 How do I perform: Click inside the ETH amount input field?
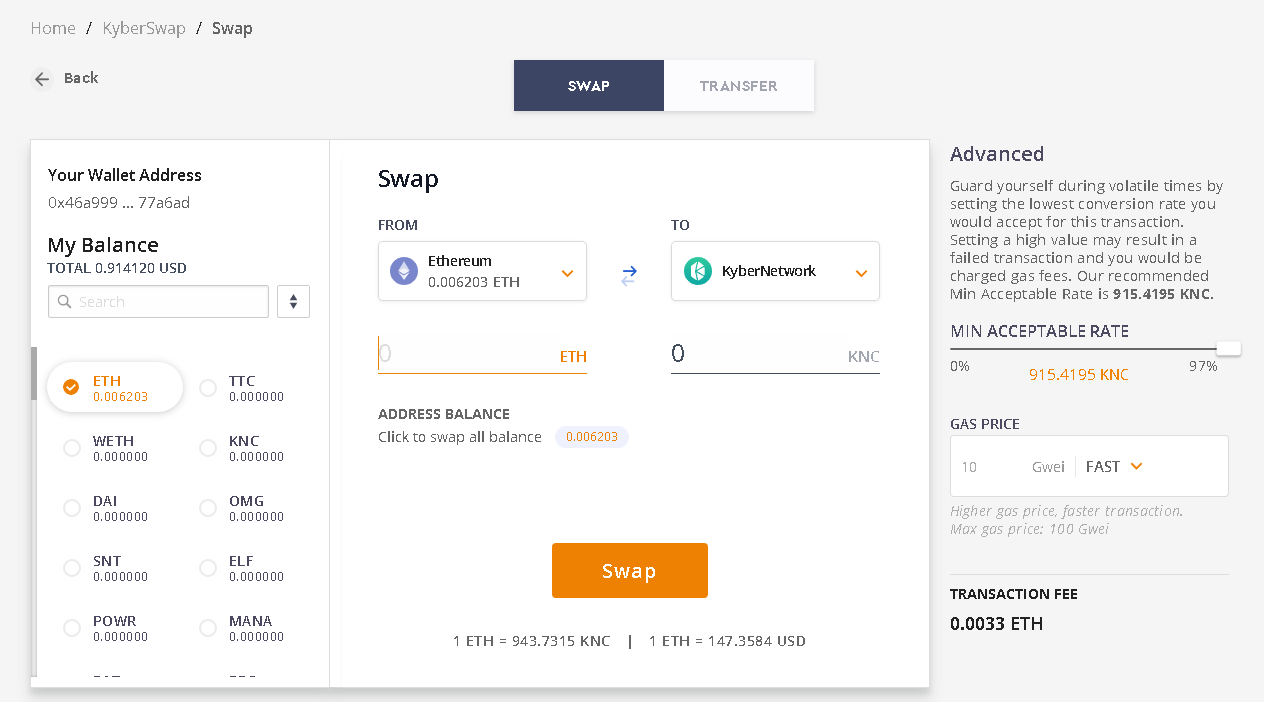coord(470,352)
